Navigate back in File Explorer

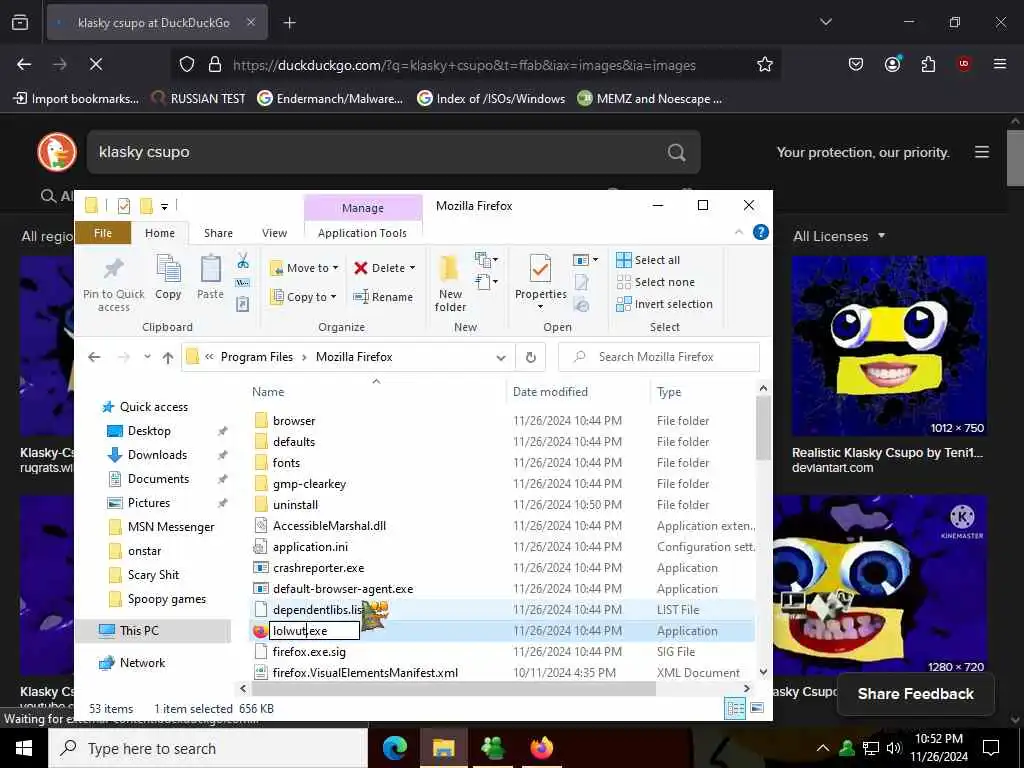coord(94,357)
